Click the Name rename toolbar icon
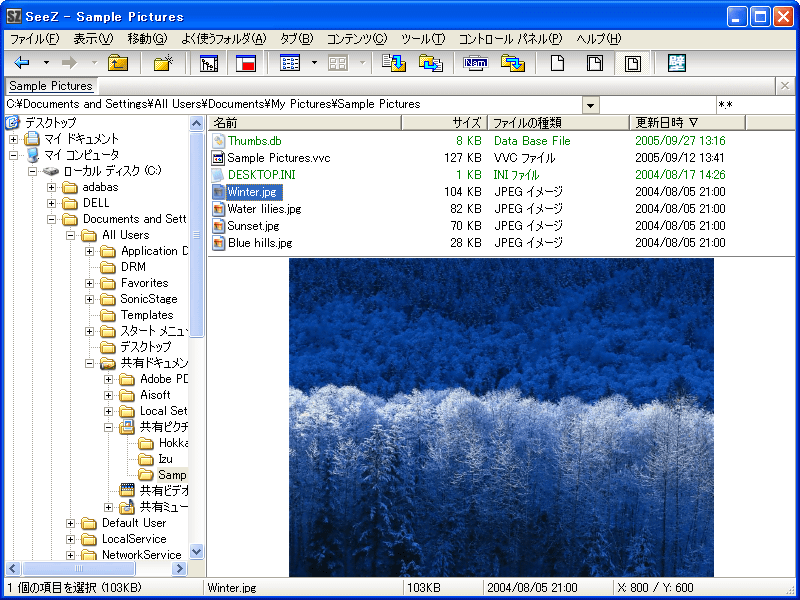 475,63
